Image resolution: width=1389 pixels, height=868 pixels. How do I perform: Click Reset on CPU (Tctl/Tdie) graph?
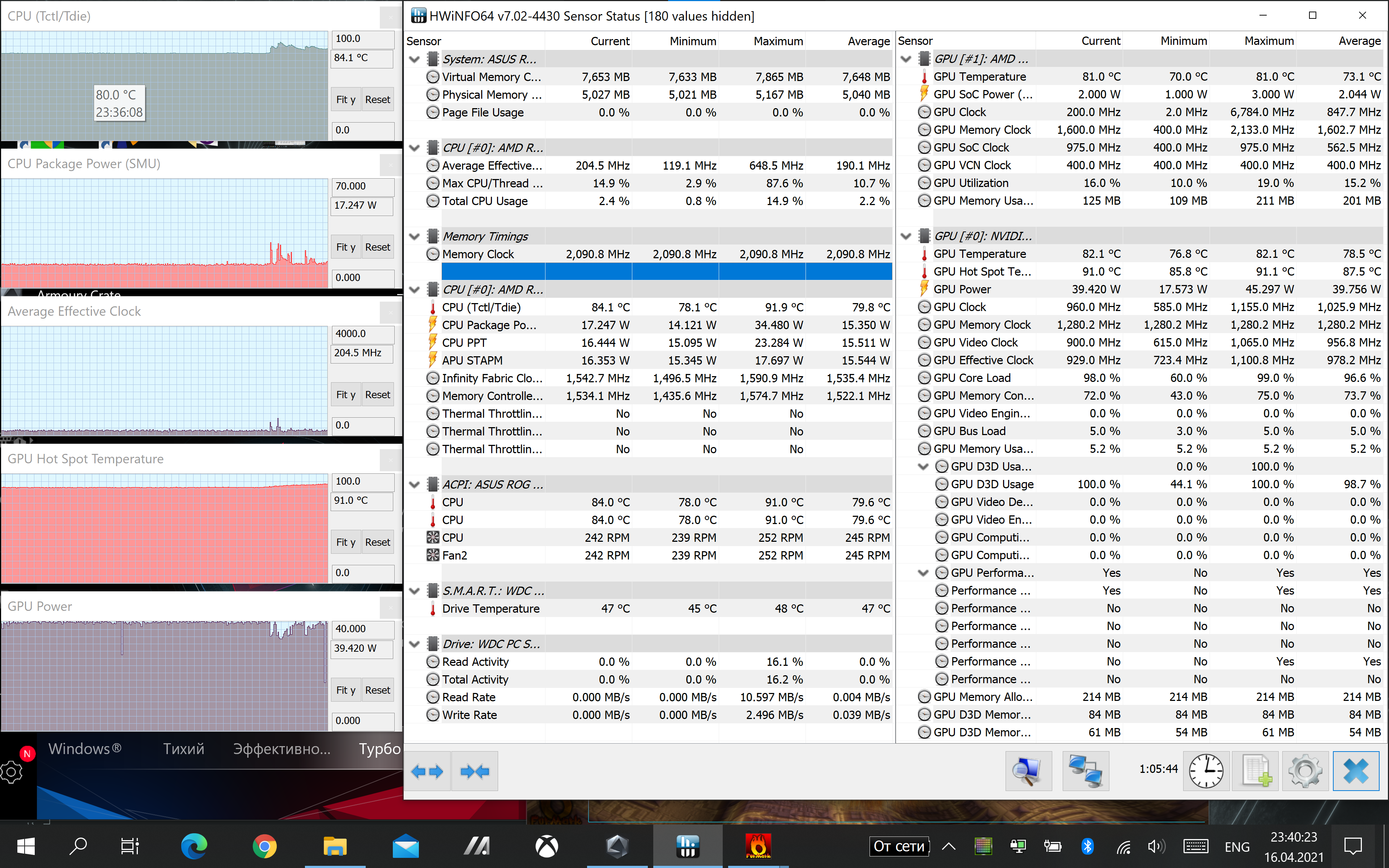377,99
